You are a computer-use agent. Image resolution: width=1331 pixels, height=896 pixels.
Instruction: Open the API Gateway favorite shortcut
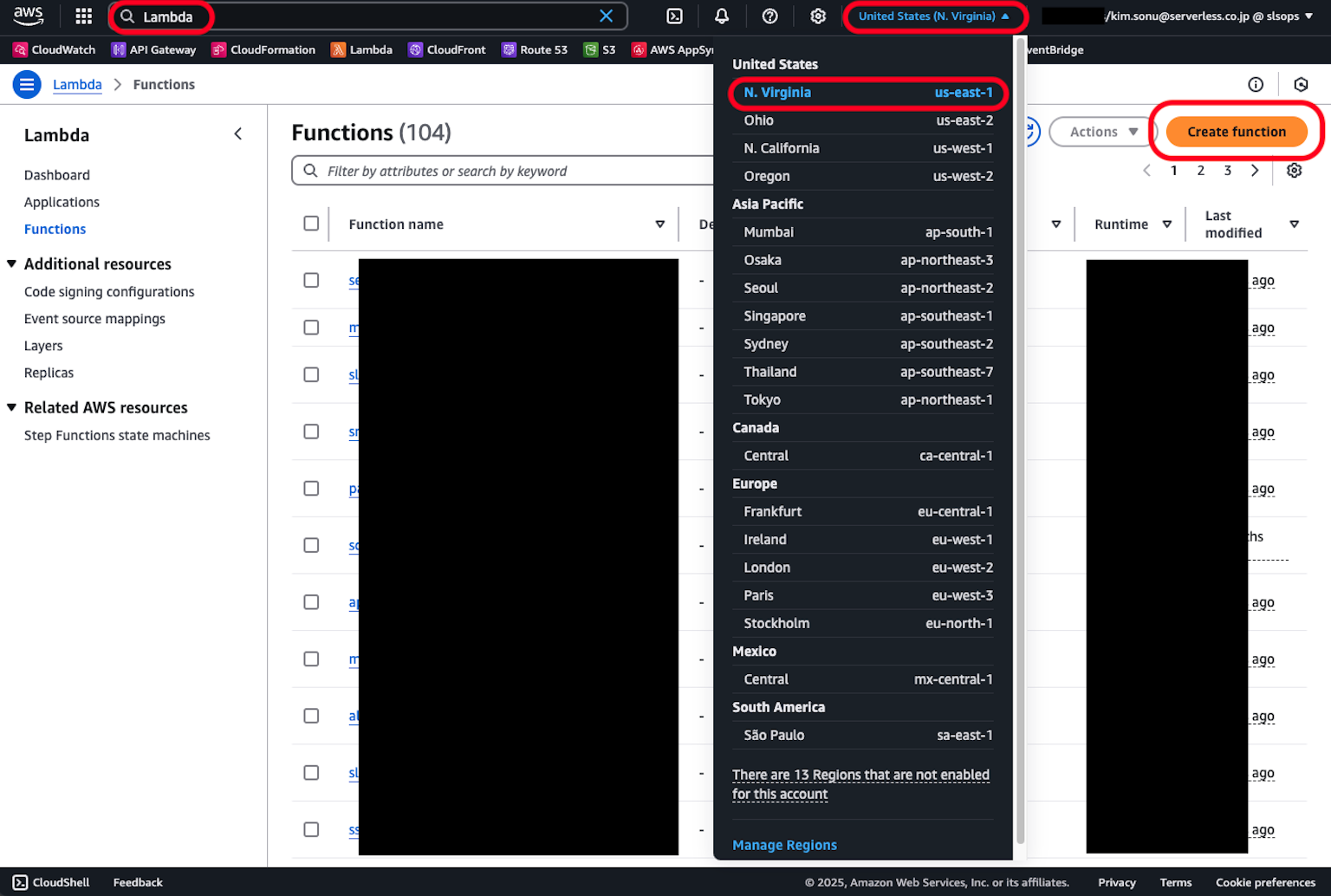pos(153,49)
